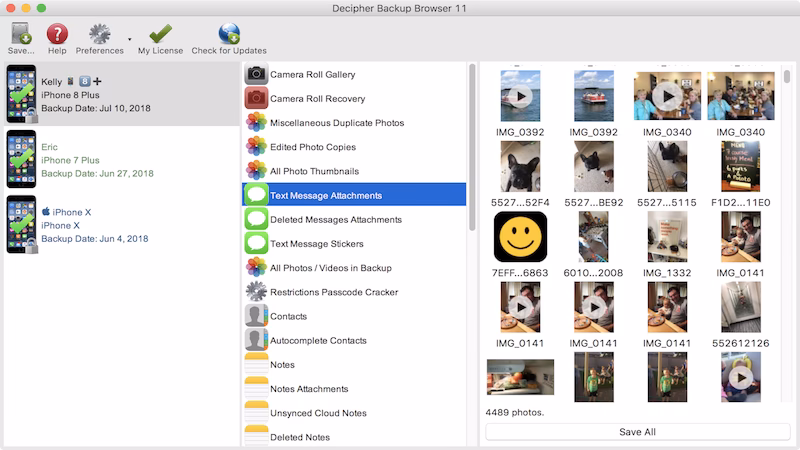Image resolution: width=800 pixels, height=450 pixels.
Task: Select Kelly's iPhone 8 Plus backup icon
Action: tap(21, 94)
